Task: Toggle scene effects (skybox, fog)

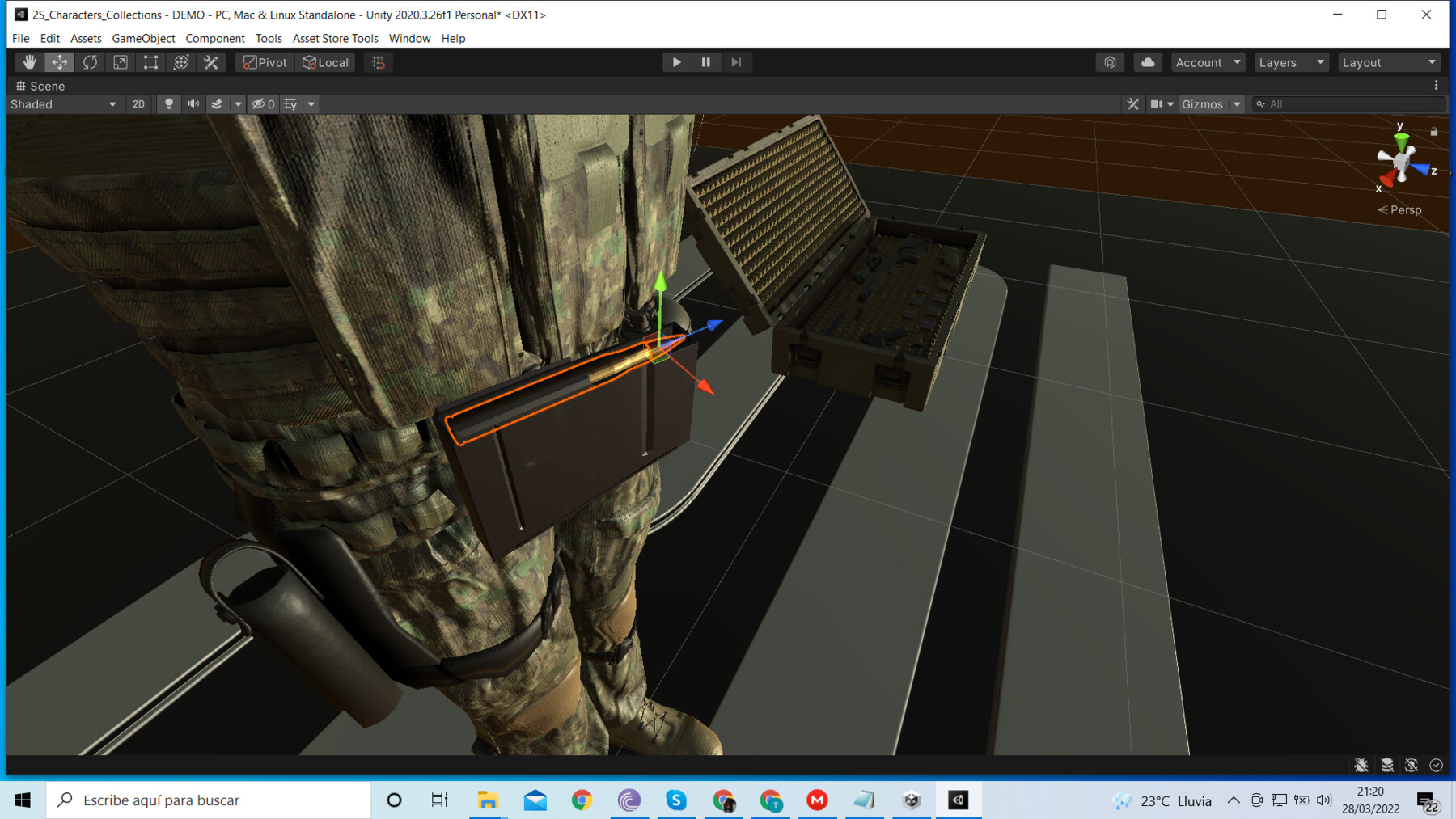Action: click(217, 104)
